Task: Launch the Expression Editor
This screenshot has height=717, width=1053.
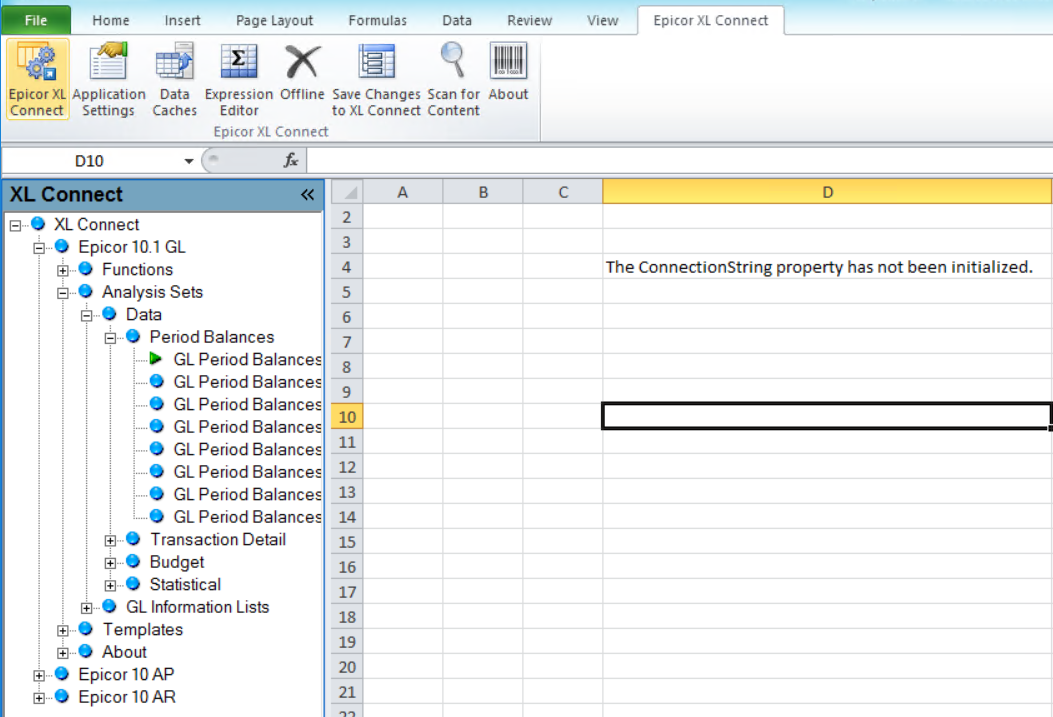Action: (x=239, y=79)
